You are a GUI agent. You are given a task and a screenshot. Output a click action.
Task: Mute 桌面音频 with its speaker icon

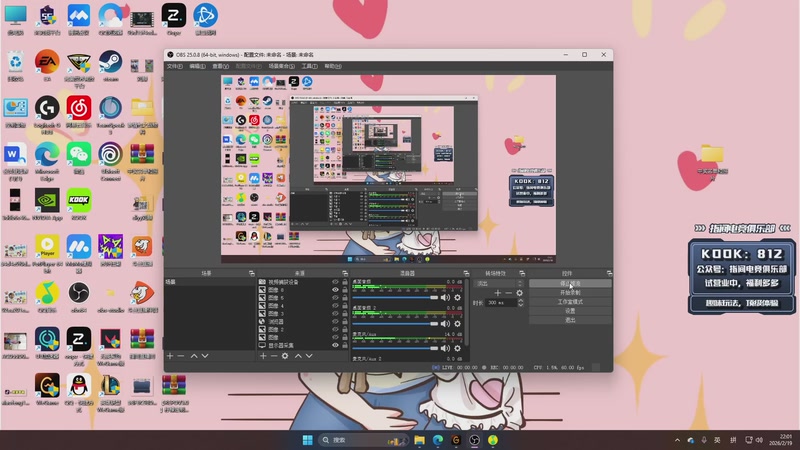pyautogui.click(x=445, y=297)
